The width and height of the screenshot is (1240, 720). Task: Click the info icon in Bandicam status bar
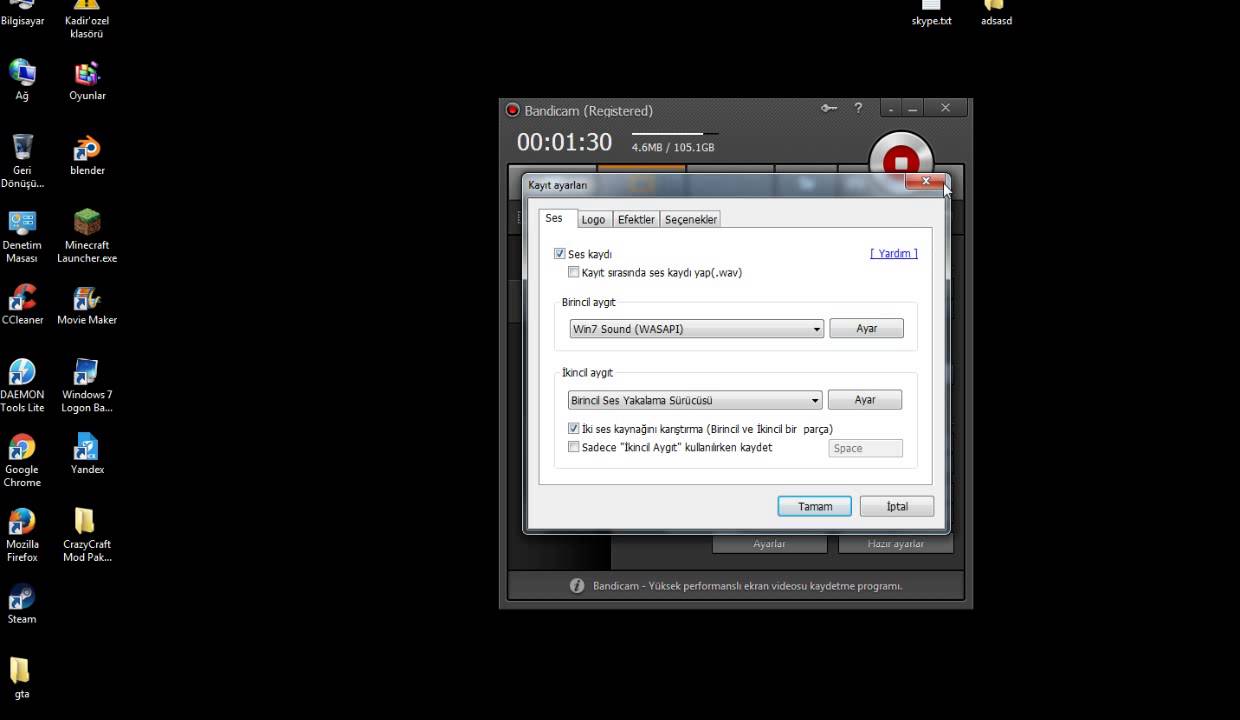pyautogui.click(x=577, y=586)
